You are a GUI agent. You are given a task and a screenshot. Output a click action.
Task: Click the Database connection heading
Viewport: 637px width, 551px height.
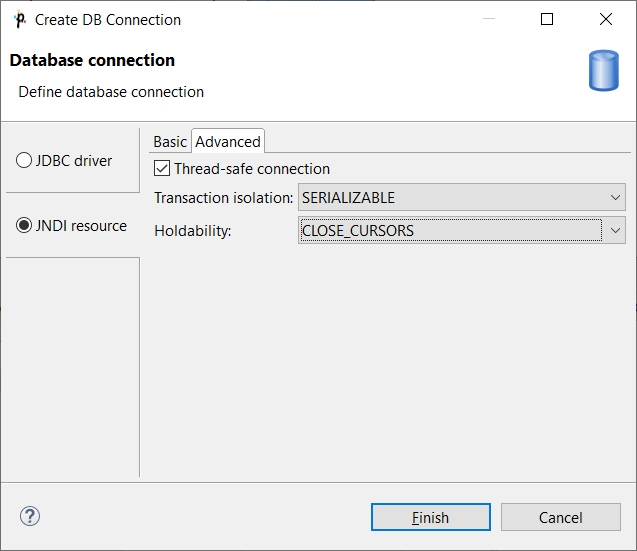92,60
